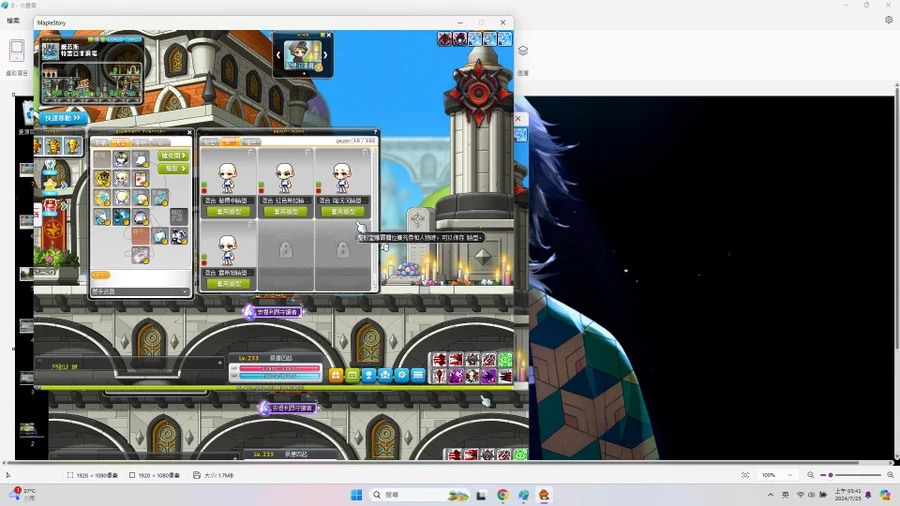This screenshot has height=506, width=900.
Task: Click Paint zoom in magnifier icon
Action: 890,475
